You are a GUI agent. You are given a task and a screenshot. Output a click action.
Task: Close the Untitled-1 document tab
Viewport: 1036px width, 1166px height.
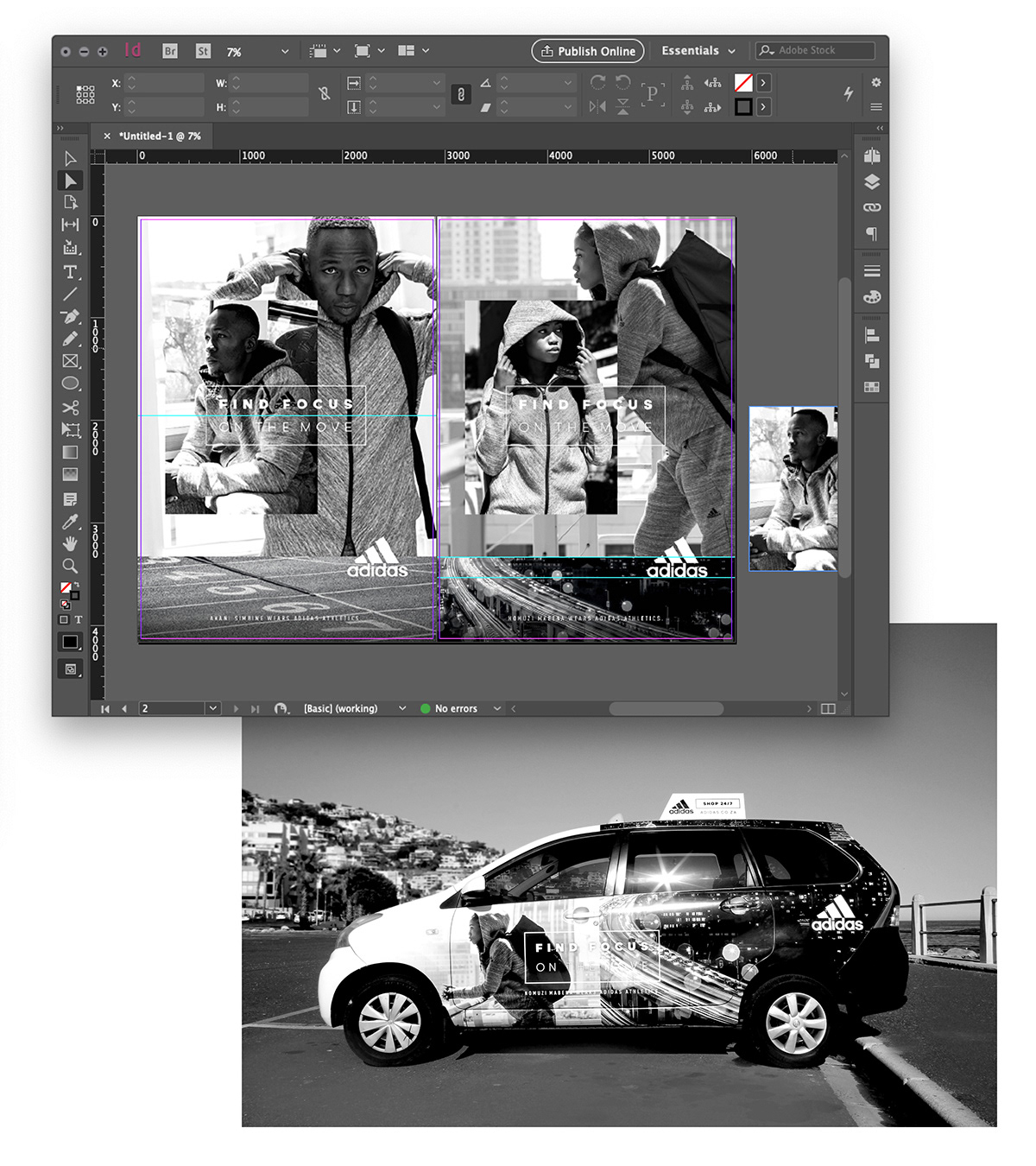107,136
